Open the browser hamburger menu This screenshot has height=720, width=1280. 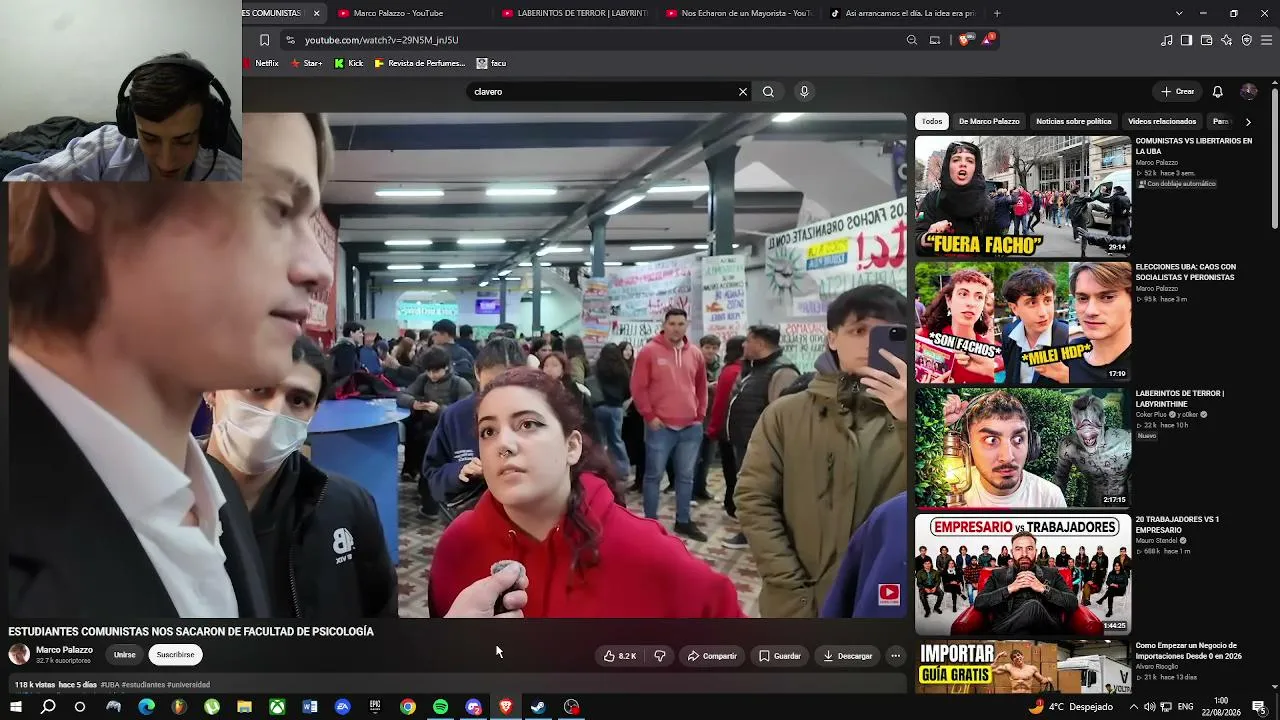coord(1267,40)
